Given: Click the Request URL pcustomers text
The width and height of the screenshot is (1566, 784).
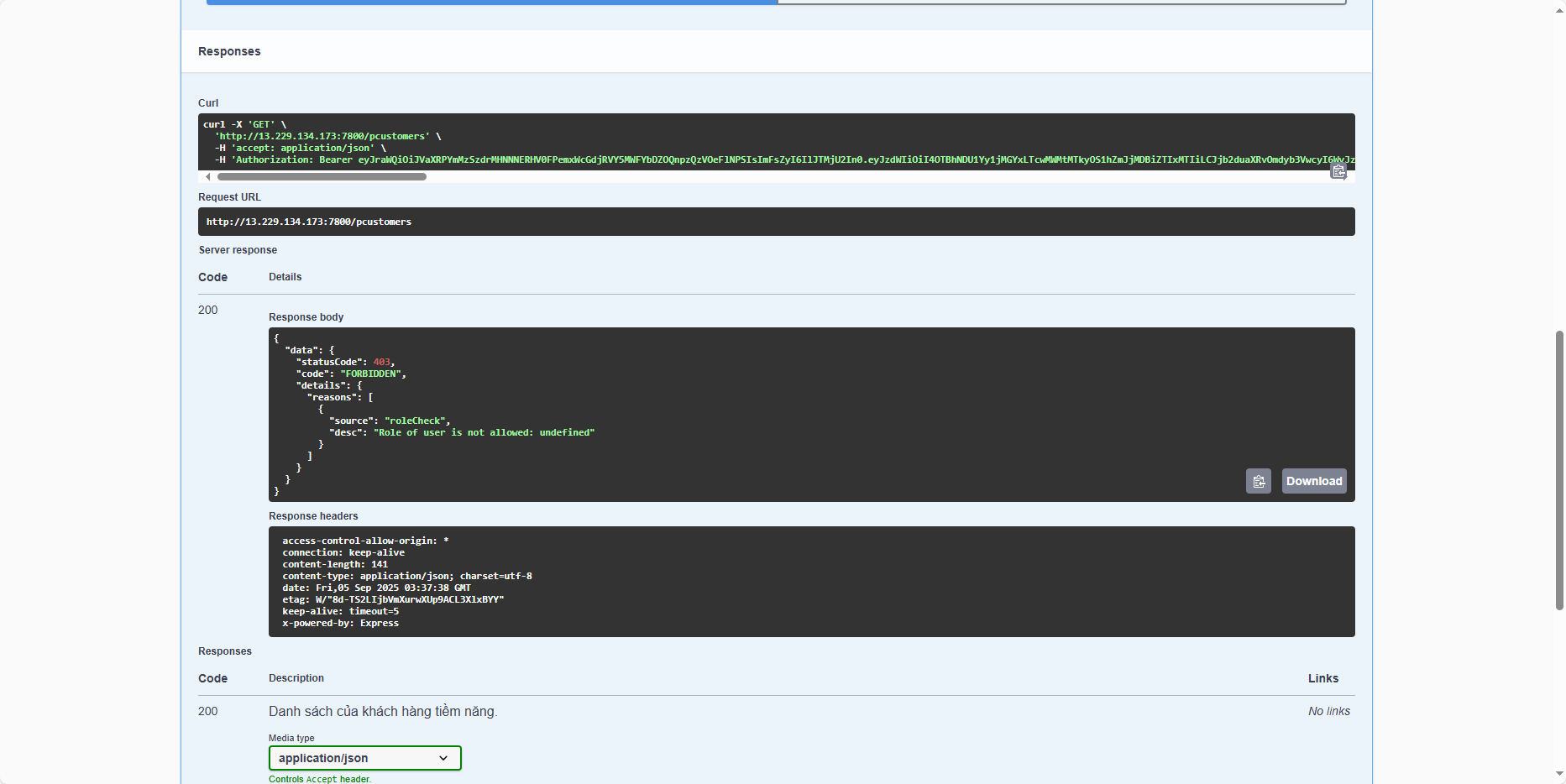Looking at the screenshot, I should coord(308,222).
